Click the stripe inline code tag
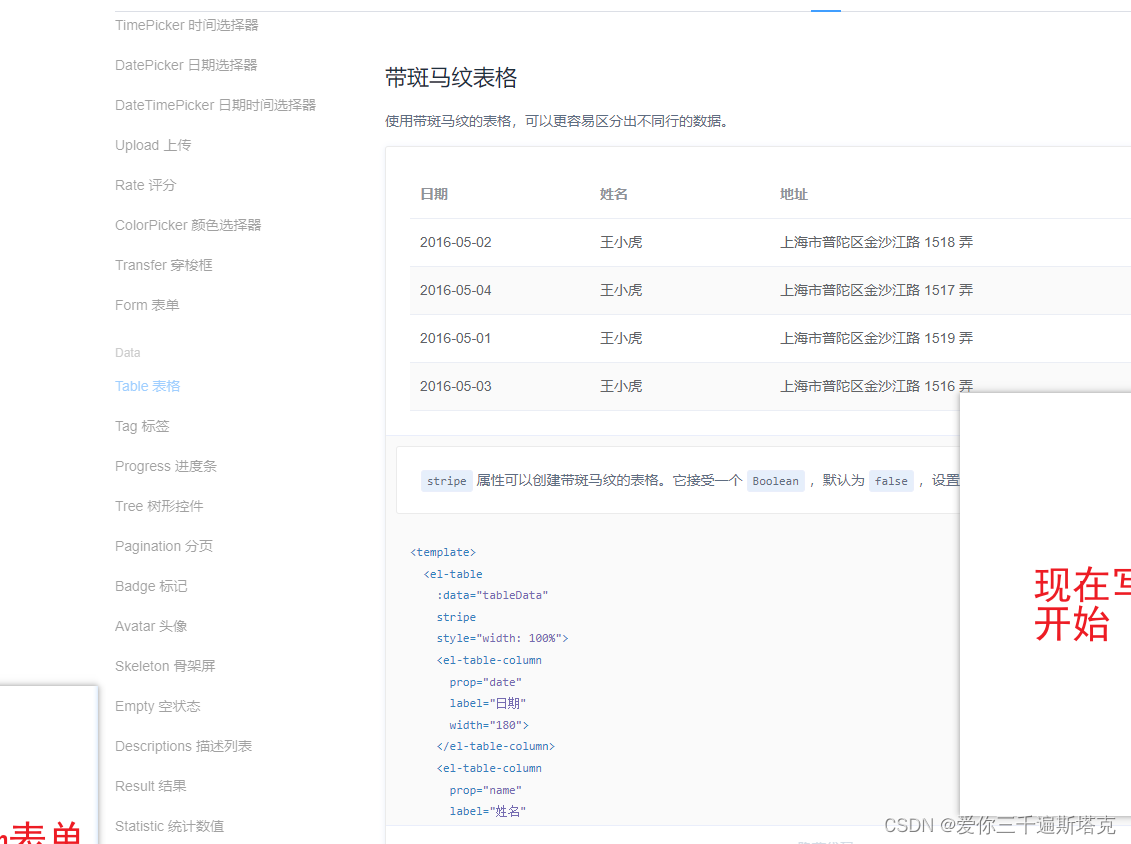Viewport: 1131px width, 844px height. click(446, 480)
